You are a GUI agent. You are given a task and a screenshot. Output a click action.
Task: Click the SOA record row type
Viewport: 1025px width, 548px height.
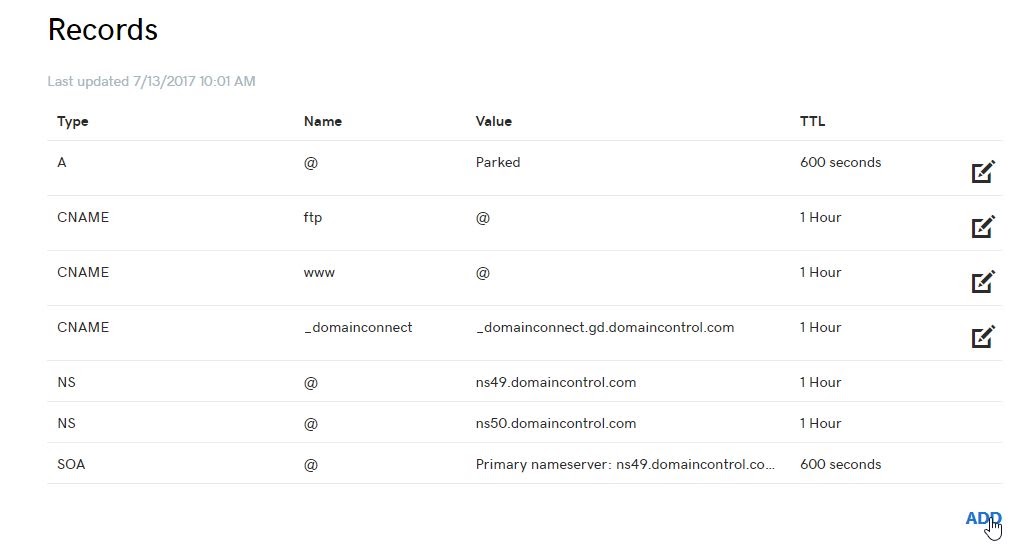coord(71,464)
